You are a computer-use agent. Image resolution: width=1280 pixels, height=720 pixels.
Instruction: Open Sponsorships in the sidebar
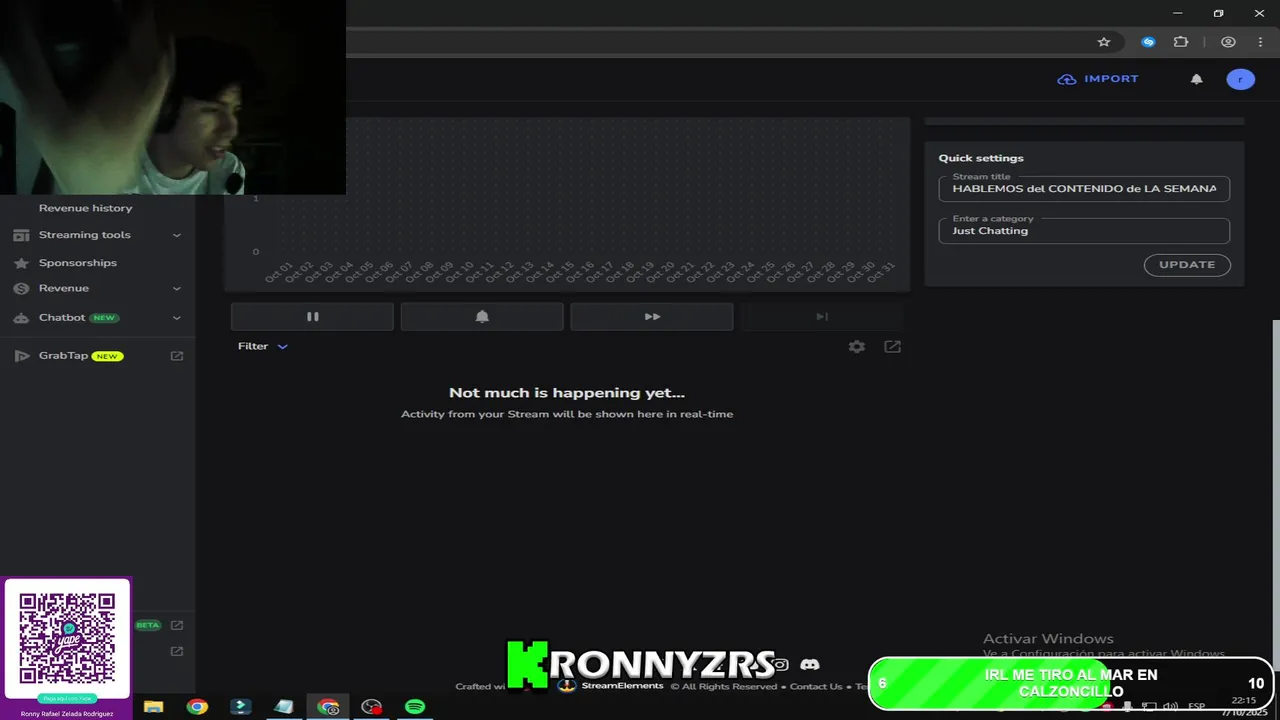(78, 263)
